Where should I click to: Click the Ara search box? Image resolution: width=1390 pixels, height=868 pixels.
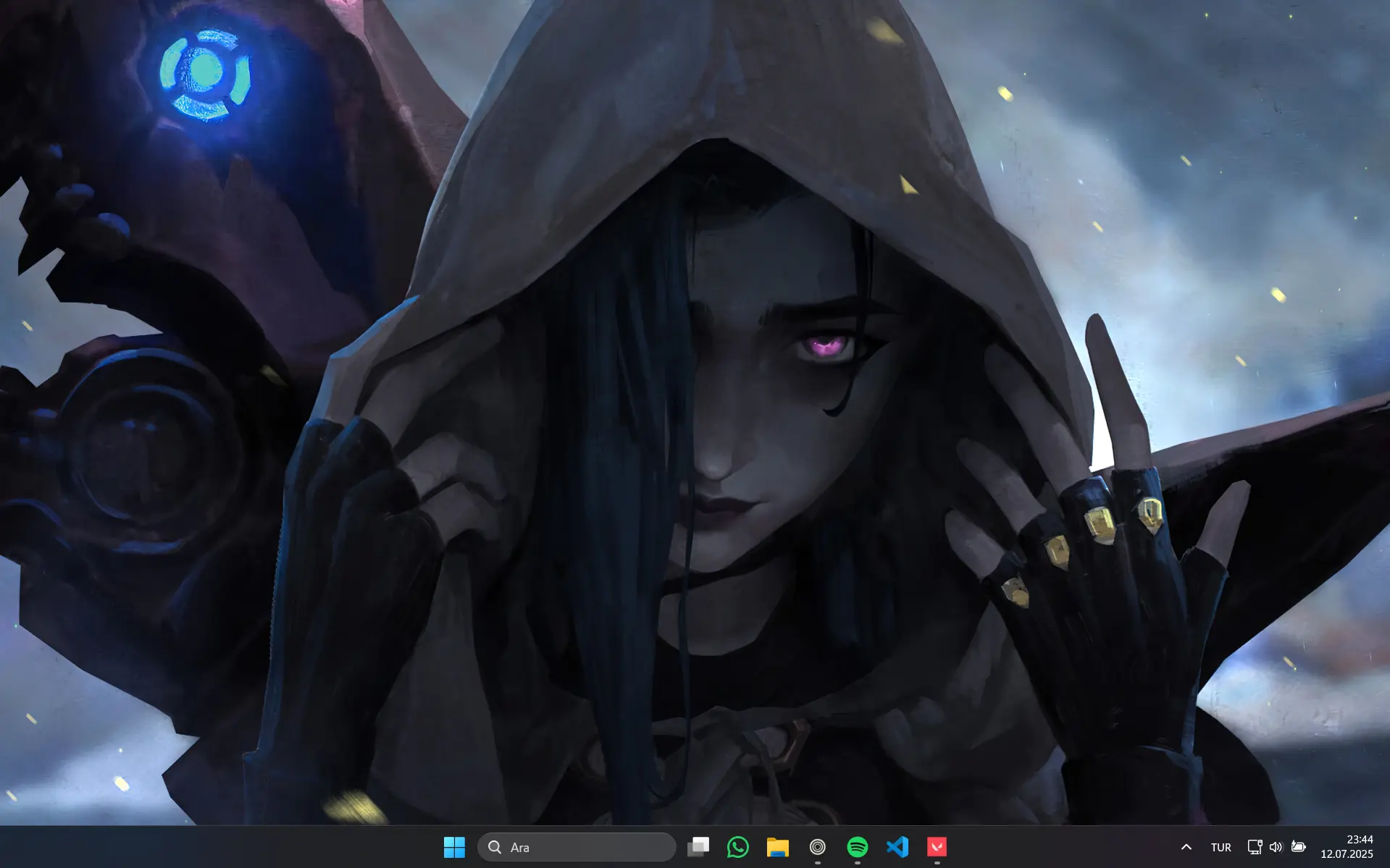(x=577, y=847)
